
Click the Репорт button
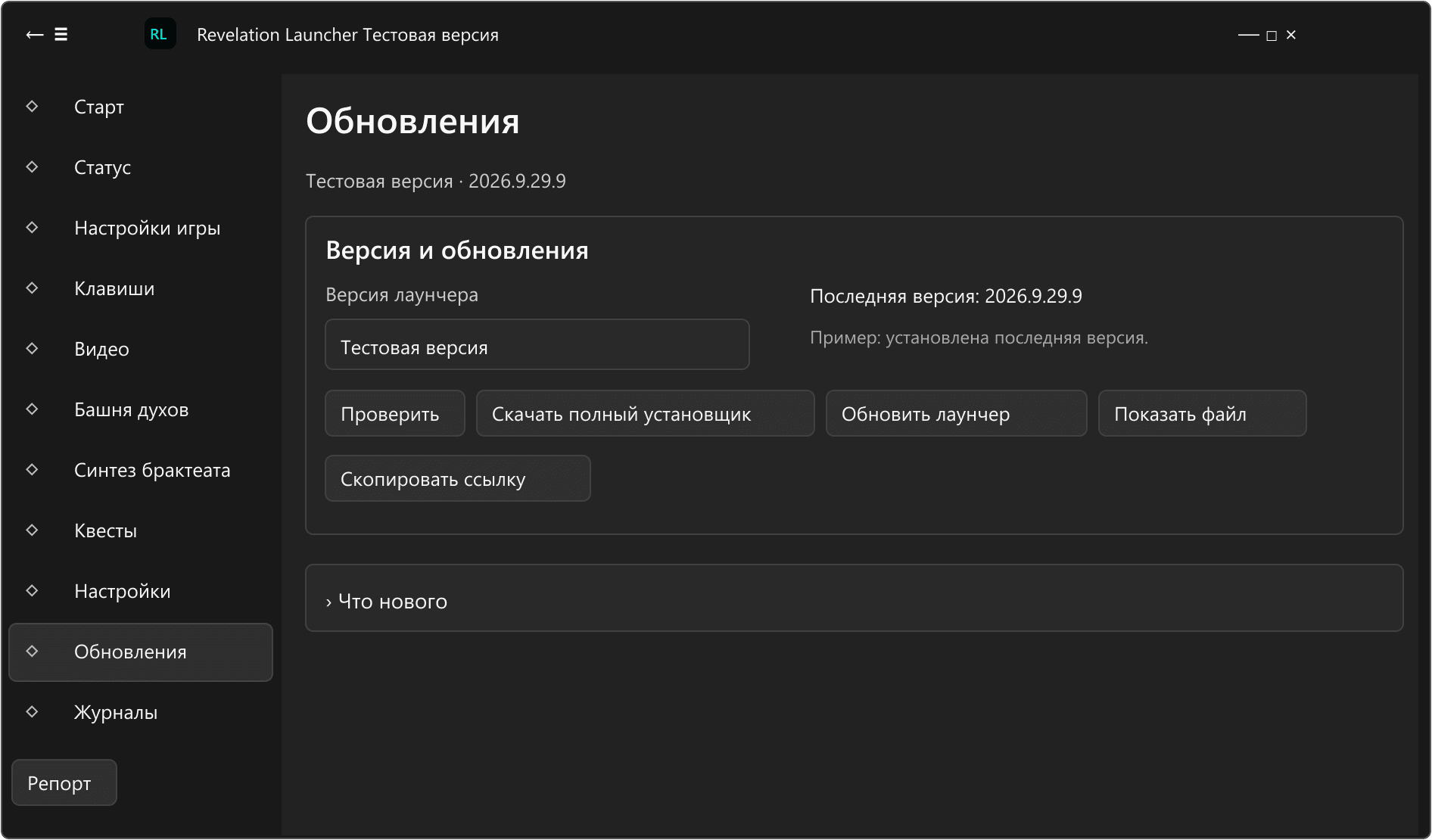point(64,782)
